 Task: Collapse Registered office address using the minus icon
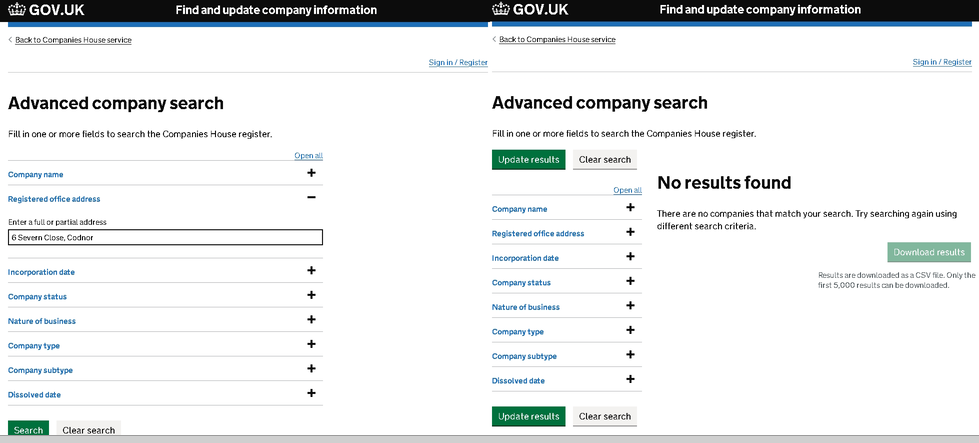311,198
